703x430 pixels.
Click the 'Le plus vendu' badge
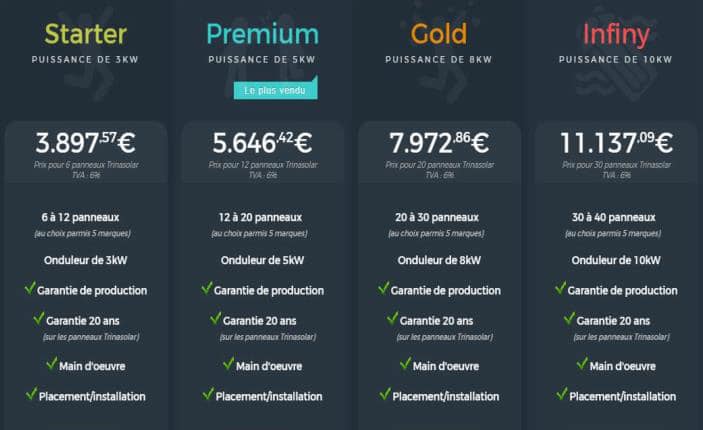click(x=275, y=89)
